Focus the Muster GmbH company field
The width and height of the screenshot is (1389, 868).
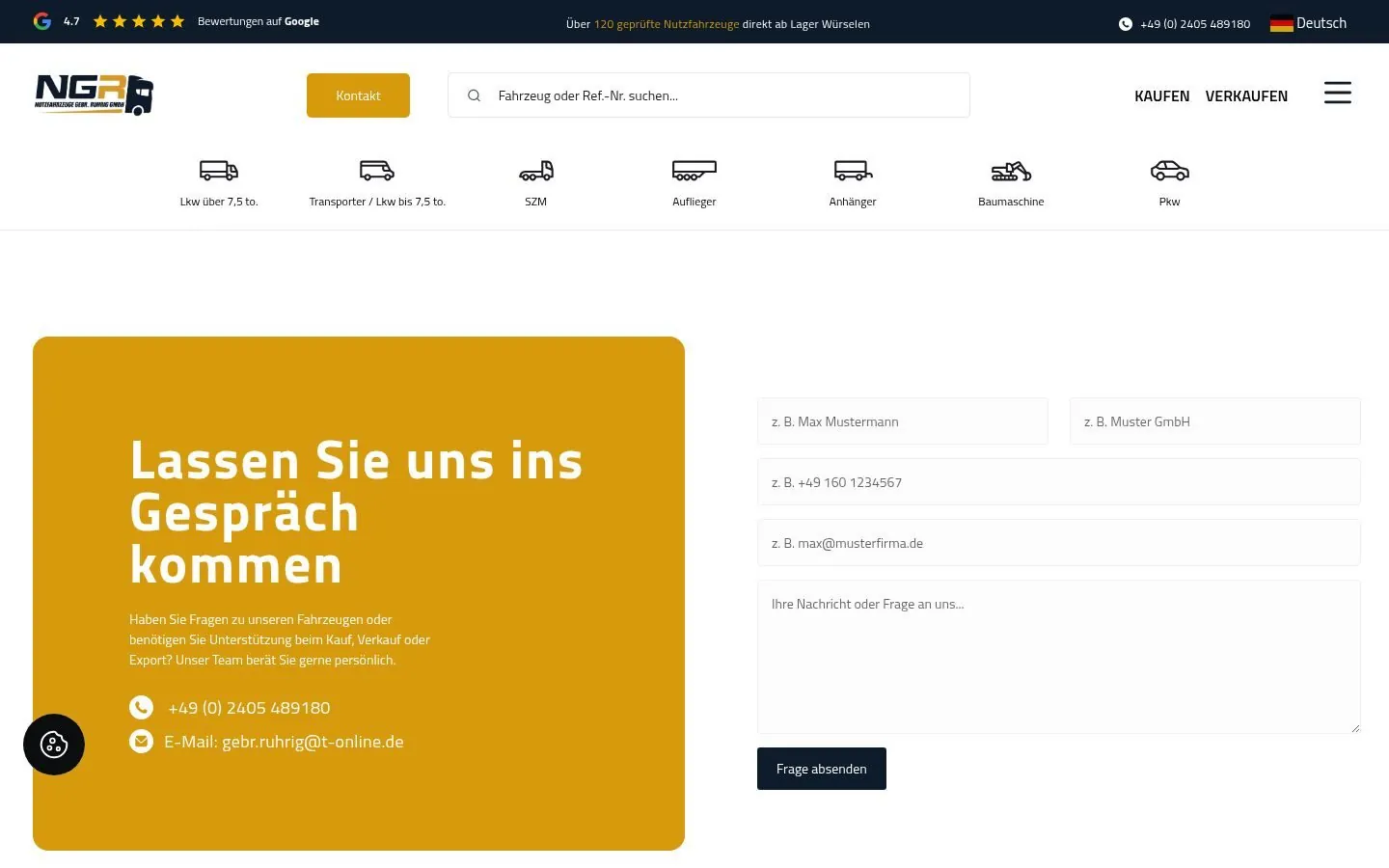(x=1215, y=421)
